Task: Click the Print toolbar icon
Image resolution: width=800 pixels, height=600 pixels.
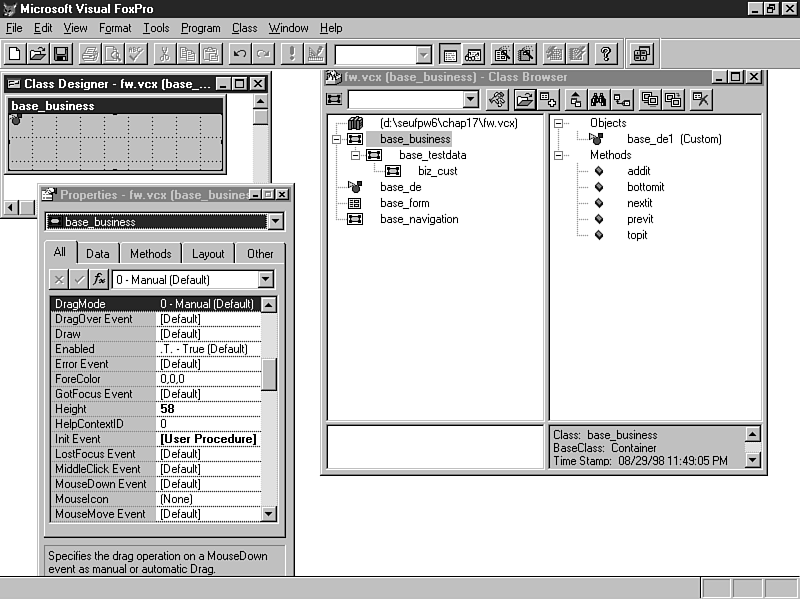Action: [89, 53]
